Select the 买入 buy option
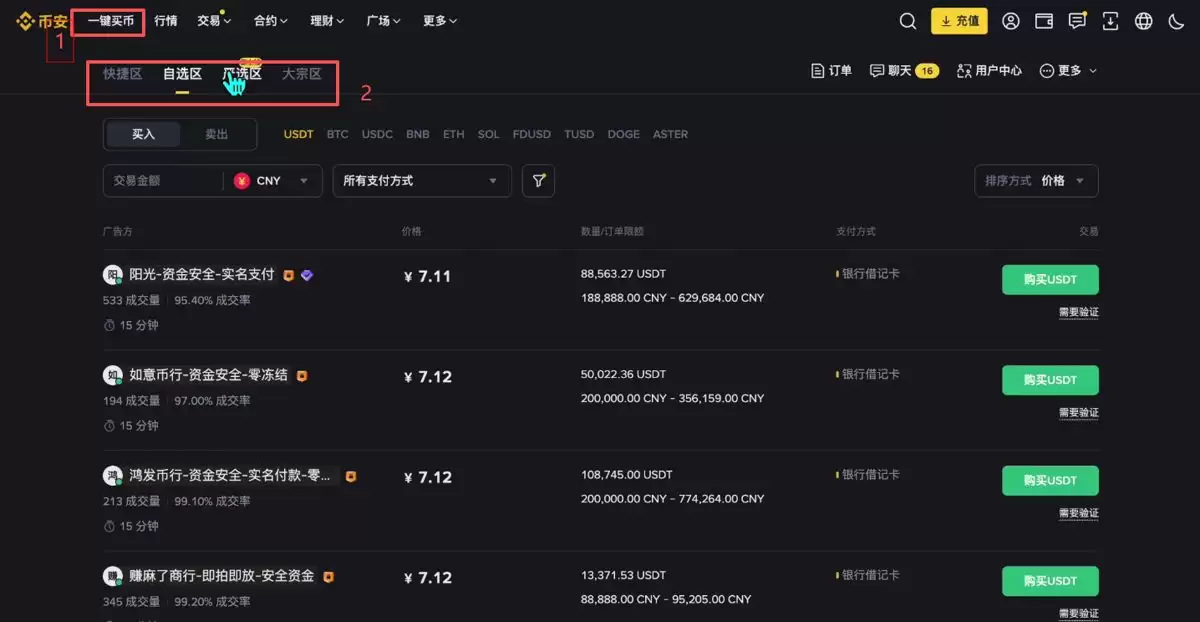The height and width of the screenshot is (622, 1200). click(x=142, y=134)
